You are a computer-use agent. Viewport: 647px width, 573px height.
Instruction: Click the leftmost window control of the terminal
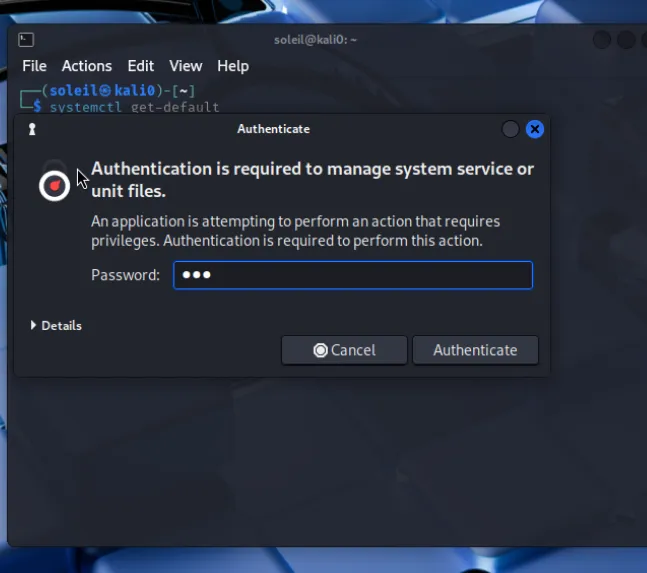[x=601, y=40]
